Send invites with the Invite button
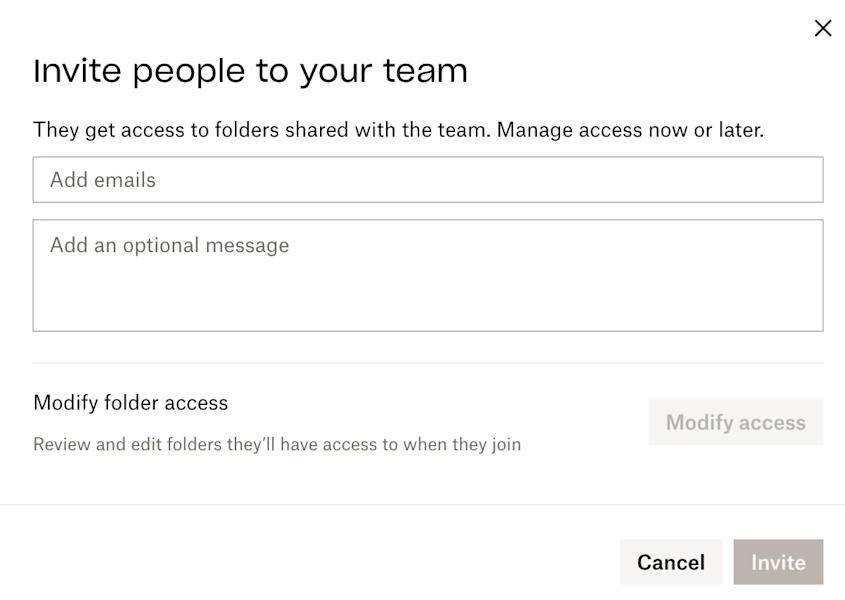 (778, 562)
